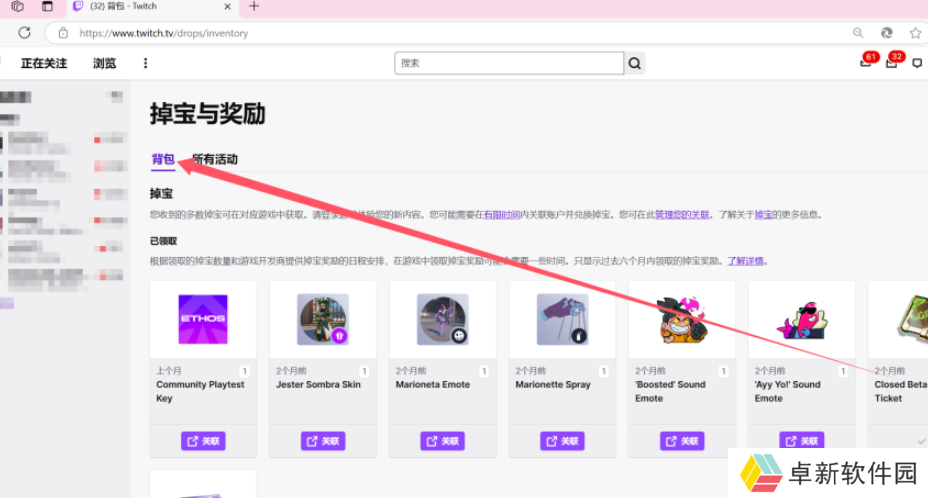Image resolution: width=928 pixels, height=498 pixels.
Task: Click the address bar URL
Action: pos(164,33)
